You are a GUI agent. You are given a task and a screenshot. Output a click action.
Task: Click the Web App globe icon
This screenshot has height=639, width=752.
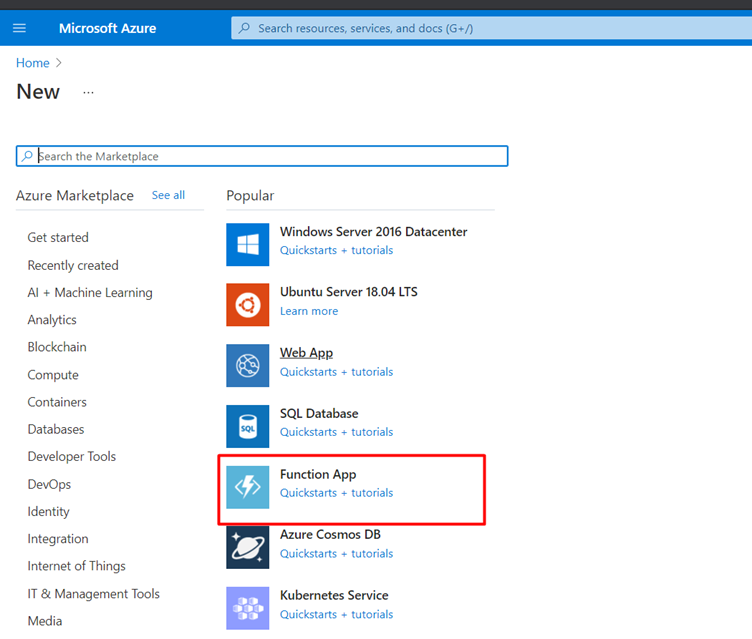(247, 366)
